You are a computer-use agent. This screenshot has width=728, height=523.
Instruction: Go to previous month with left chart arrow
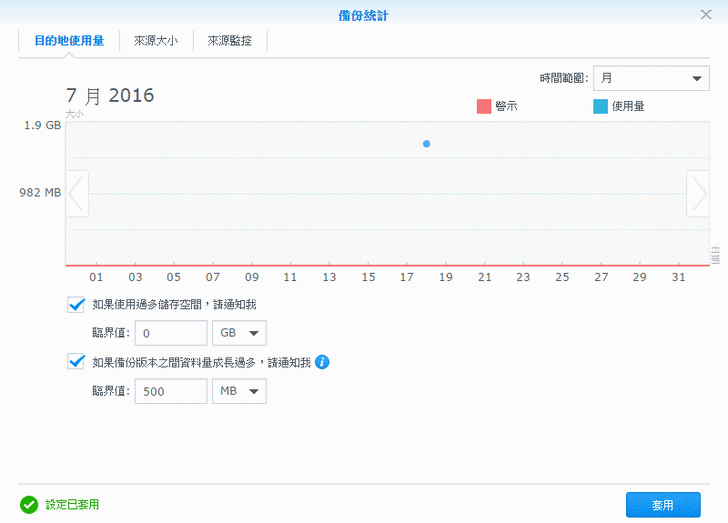click(x=77, y=193)
